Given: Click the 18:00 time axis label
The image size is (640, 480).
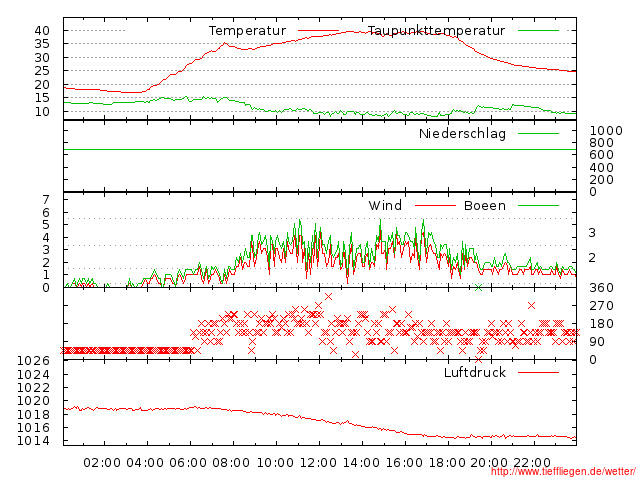Looking at the screenshot, I should pos(447,463).
